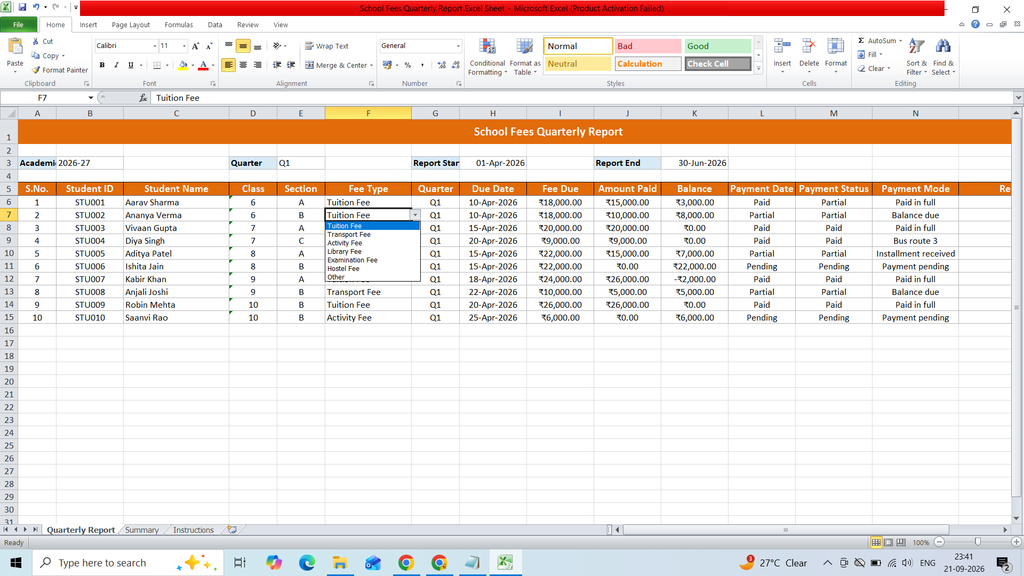1024x576 pixels.
Task: Increase decimal places icon
Action: tap(441, 65)
